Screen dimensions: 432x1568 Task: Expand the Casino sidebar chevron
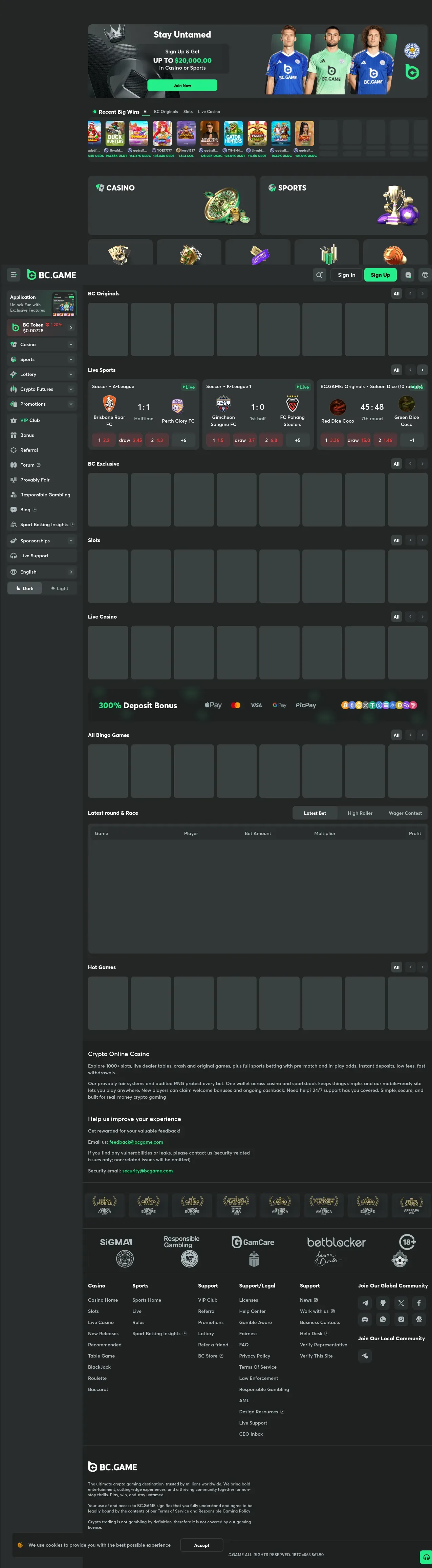click(71, 344)
